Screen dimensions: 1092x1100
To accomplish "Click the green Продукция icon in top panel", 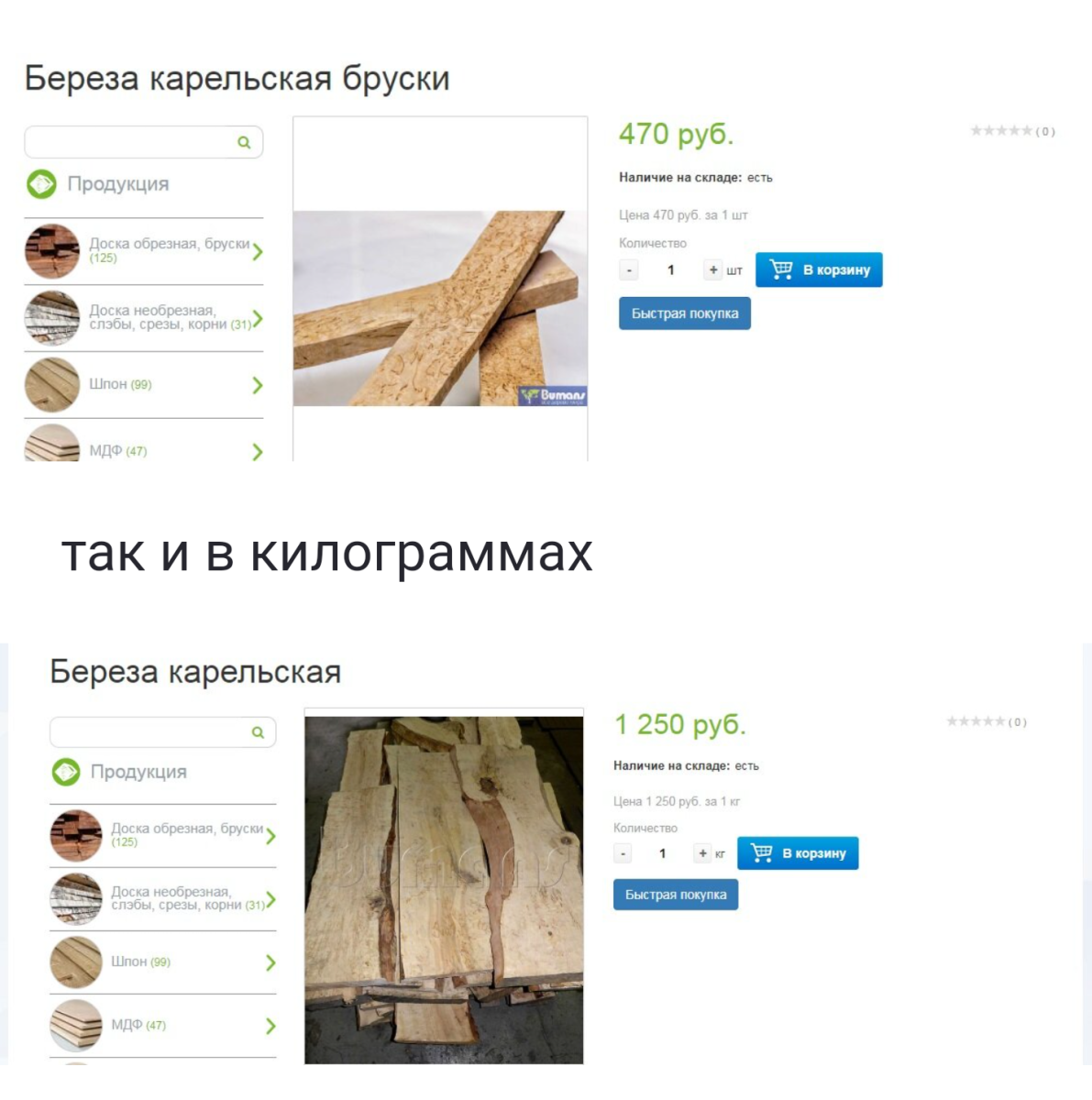I will click(x=41, y=184).
